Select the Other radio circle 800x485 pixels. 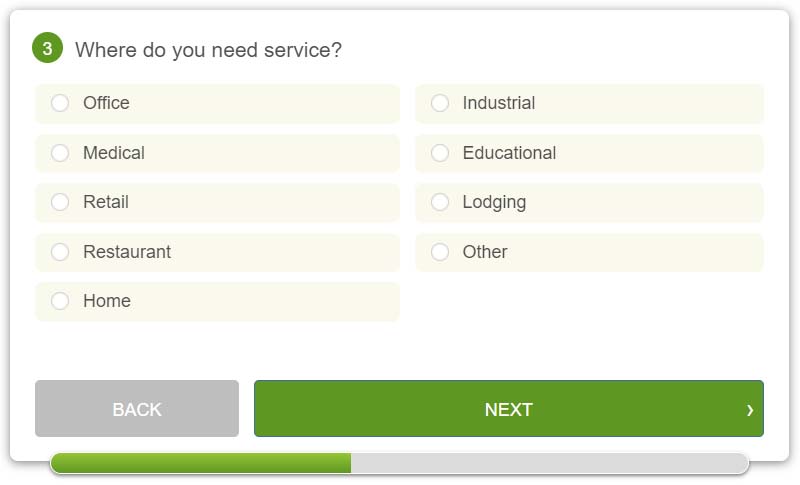tap(440, 252)
